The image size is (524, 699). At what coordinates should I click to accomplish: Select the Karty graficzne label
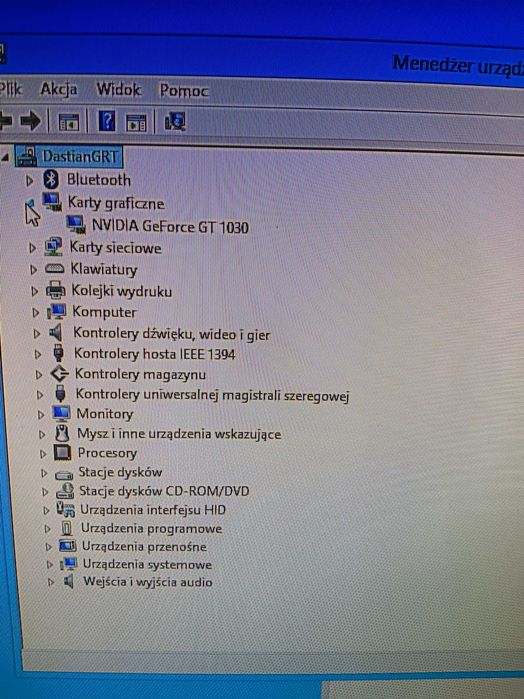tap(116, 203)
